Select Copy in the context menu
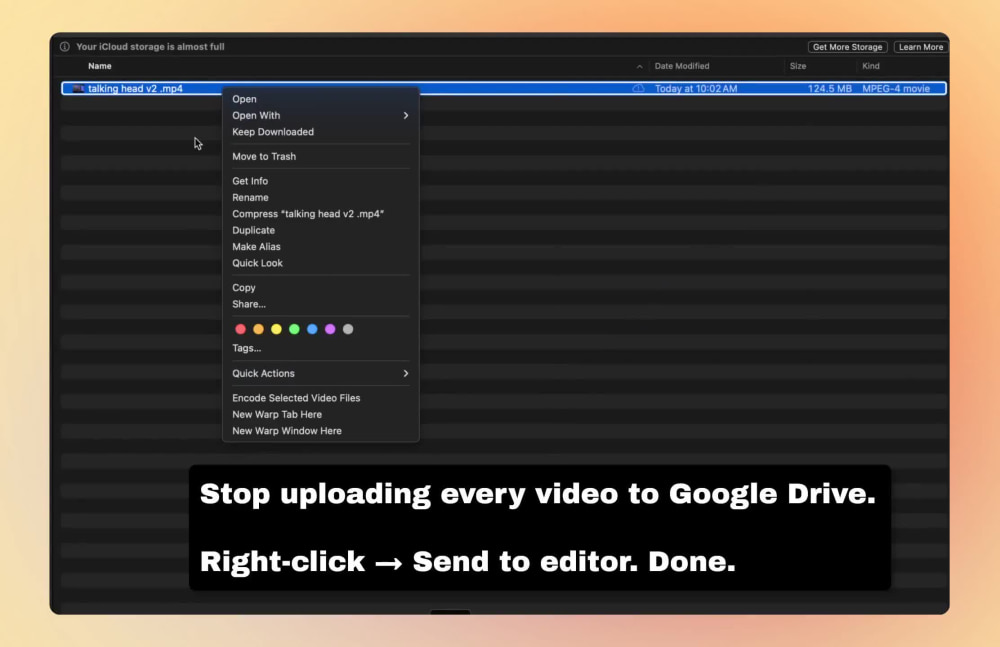This screenshot has width=1000, height=647. pyautogui.click(x=320, y=288)
